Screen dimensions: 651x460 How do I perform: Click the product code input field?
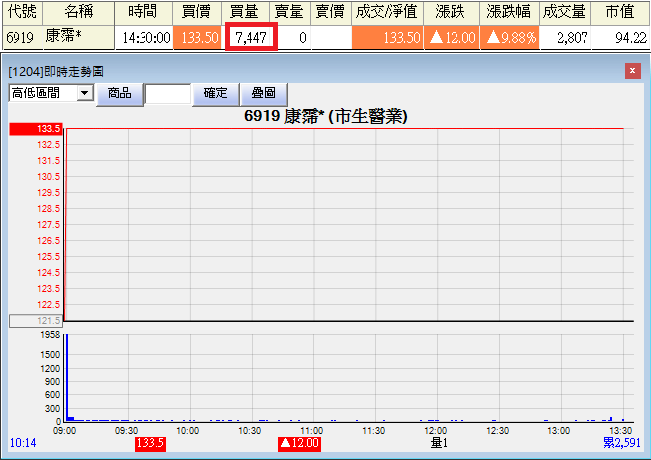167,94
